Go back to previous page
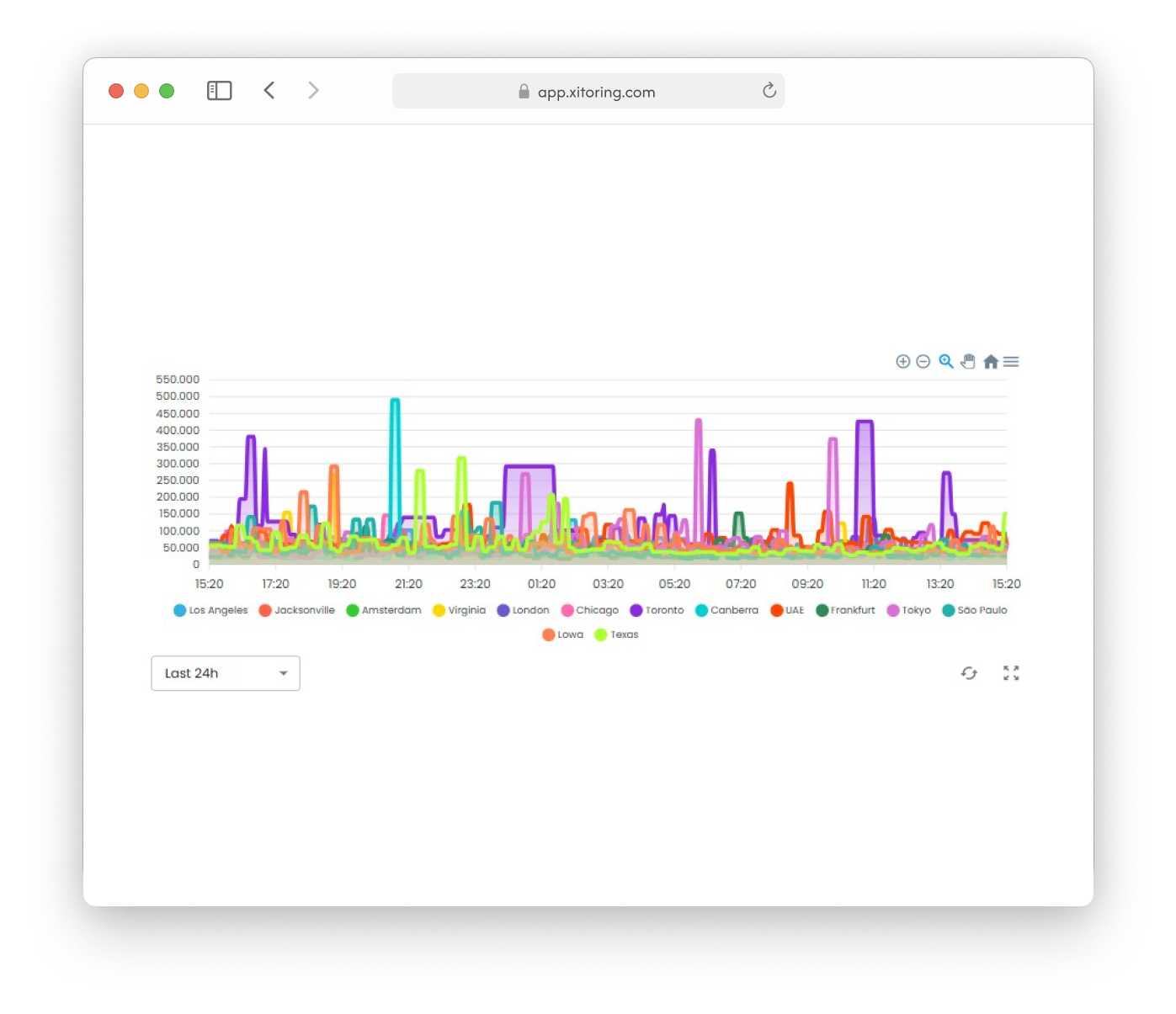Image resolution: width=1176 pixels, height=1014 pixels. pos(269,91)
